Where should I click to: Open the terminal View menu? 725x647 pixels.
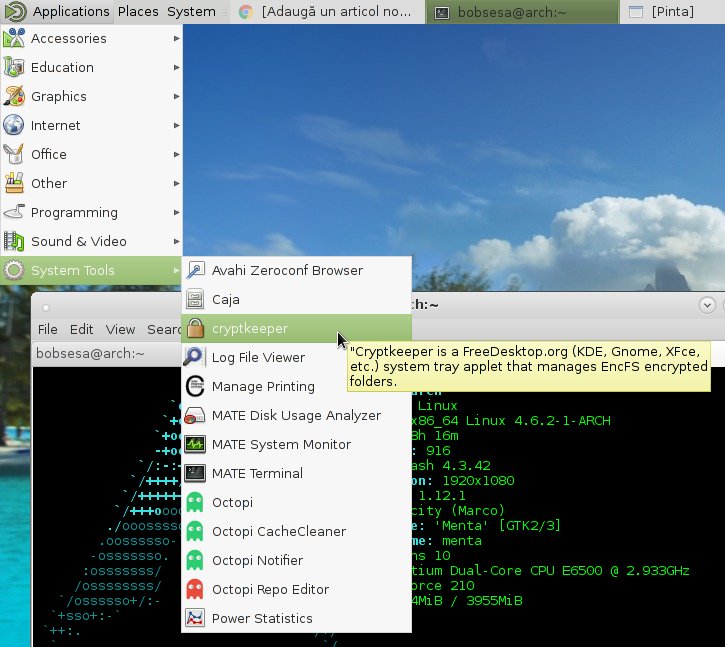pyautogui.click(x=120, y=329)
